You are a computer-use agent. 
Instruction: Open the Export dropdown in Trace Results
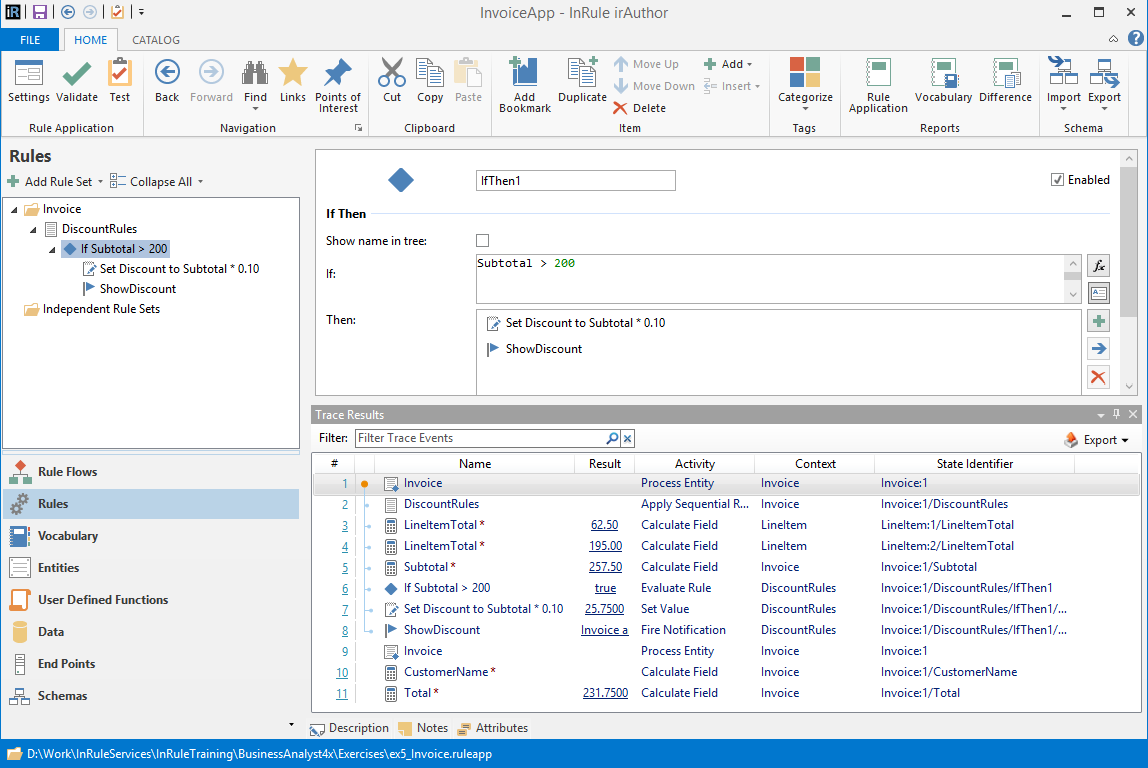[1097, 440]
